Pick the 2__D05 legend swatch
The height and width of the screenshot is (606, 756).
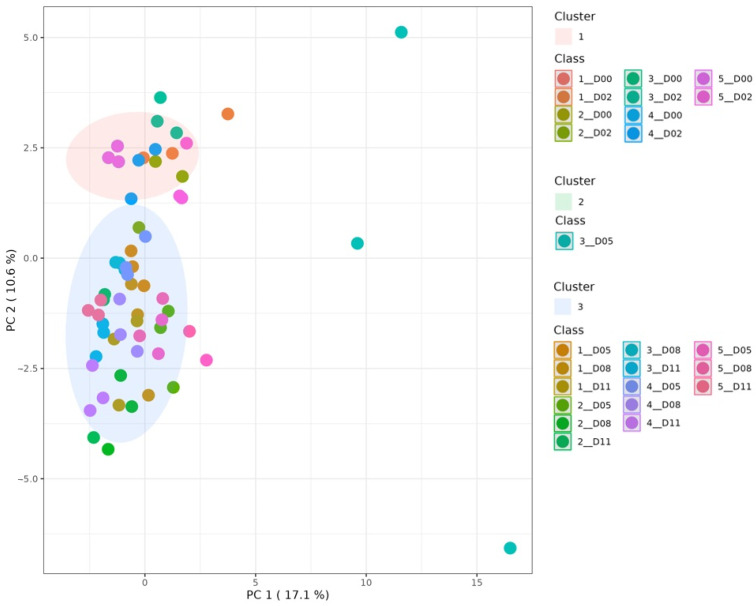(x=562, y=405)
